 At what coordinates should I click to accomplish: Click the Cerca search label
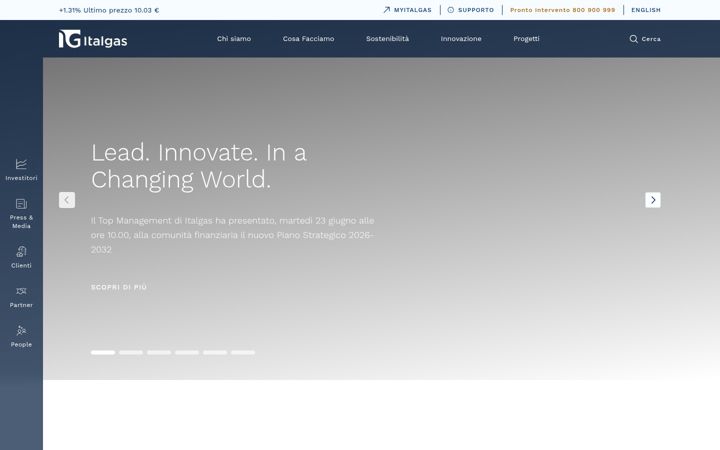tap(651, 39)
